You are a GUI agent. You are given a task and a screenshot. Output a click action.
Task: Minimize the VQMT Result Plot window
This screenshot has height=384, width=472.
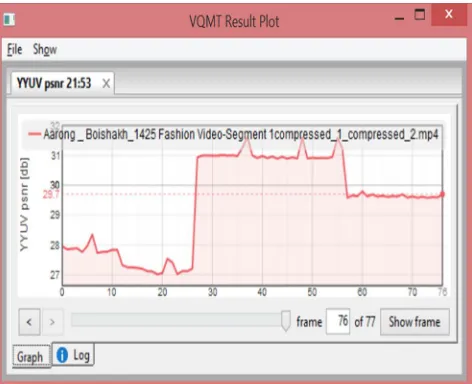coord(399,18)
